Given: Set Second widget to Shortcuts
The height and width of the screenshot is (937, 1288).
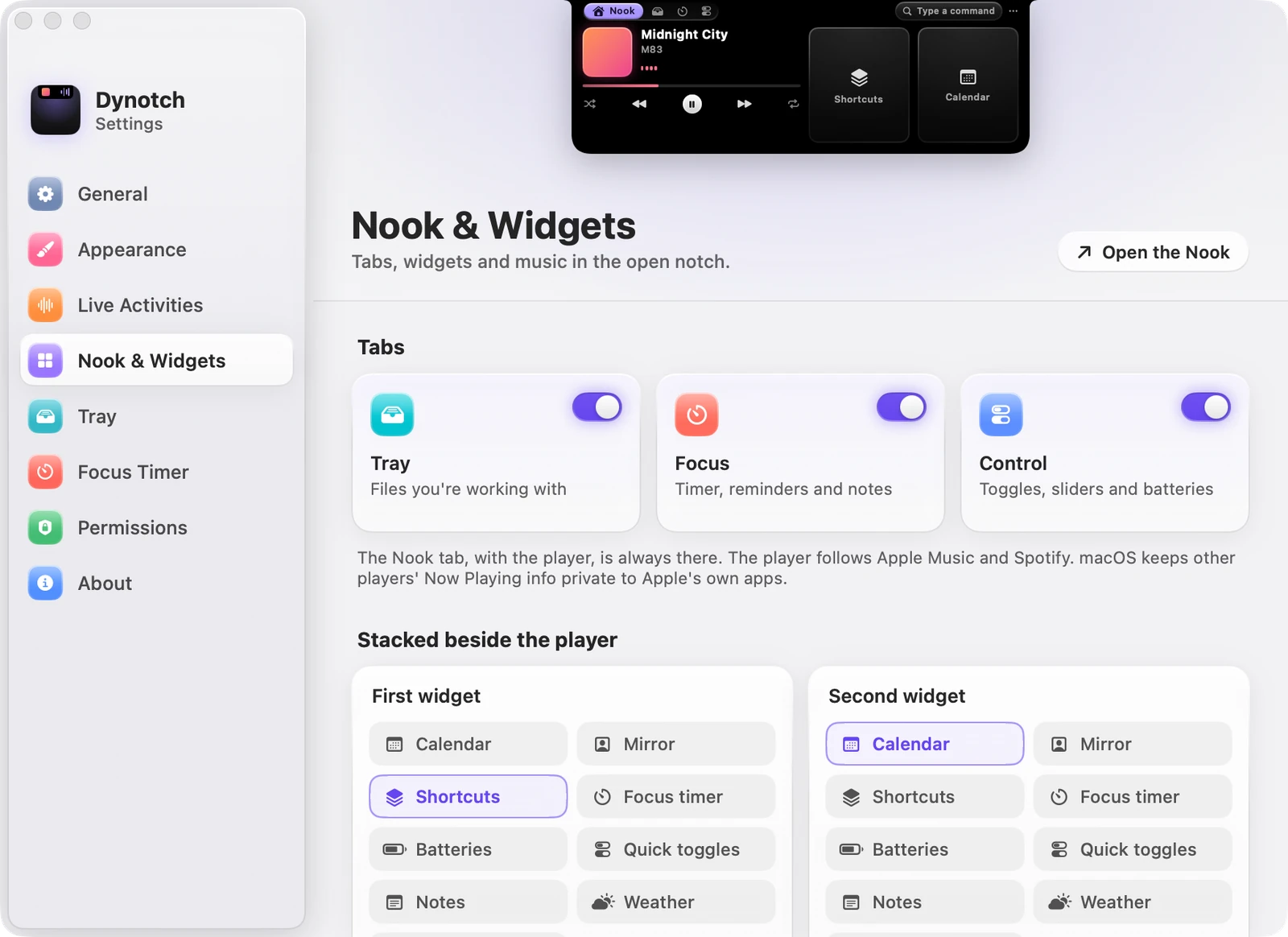Looking at the screenshot, I should [925, 796].
